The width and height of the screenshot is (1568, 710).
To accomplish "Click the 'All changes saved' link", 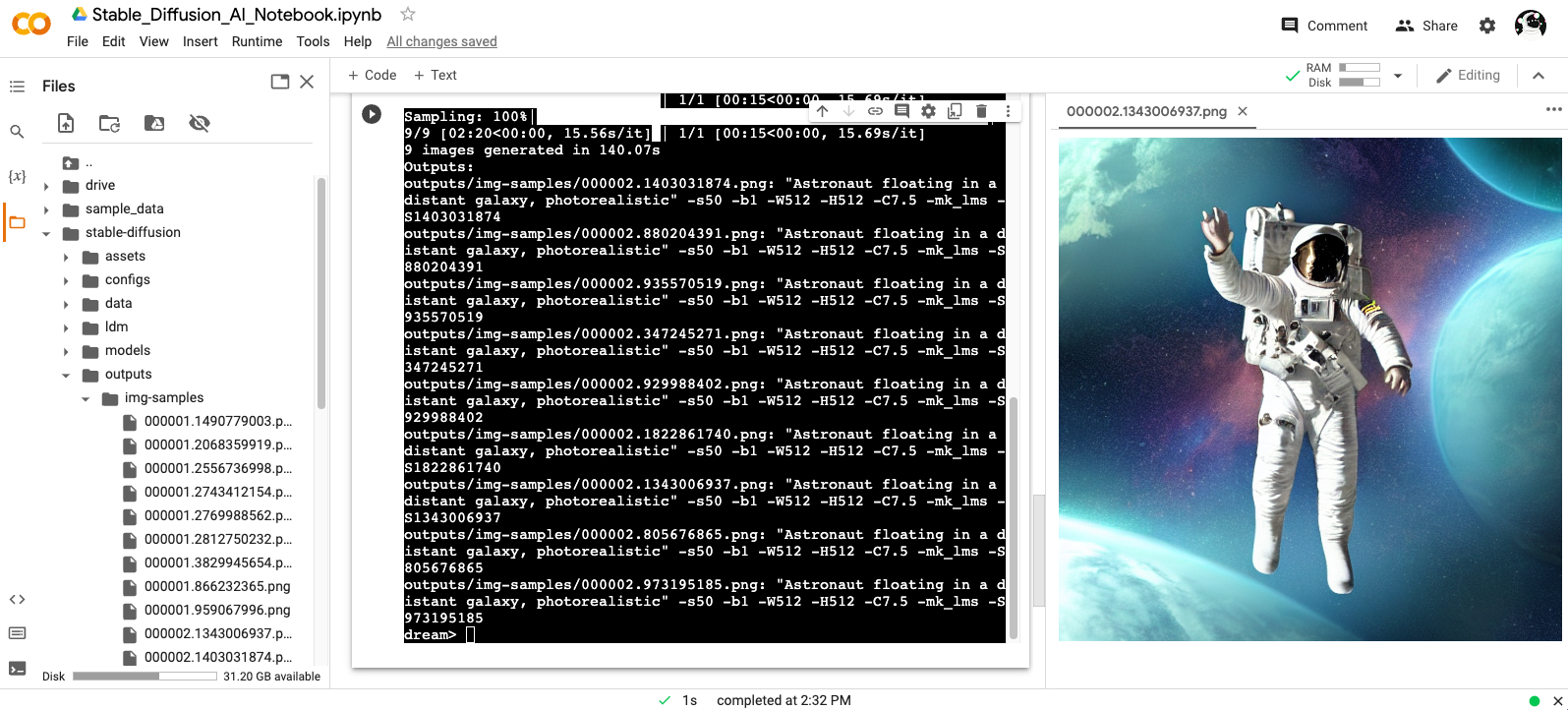I will (x=441, y=41).
